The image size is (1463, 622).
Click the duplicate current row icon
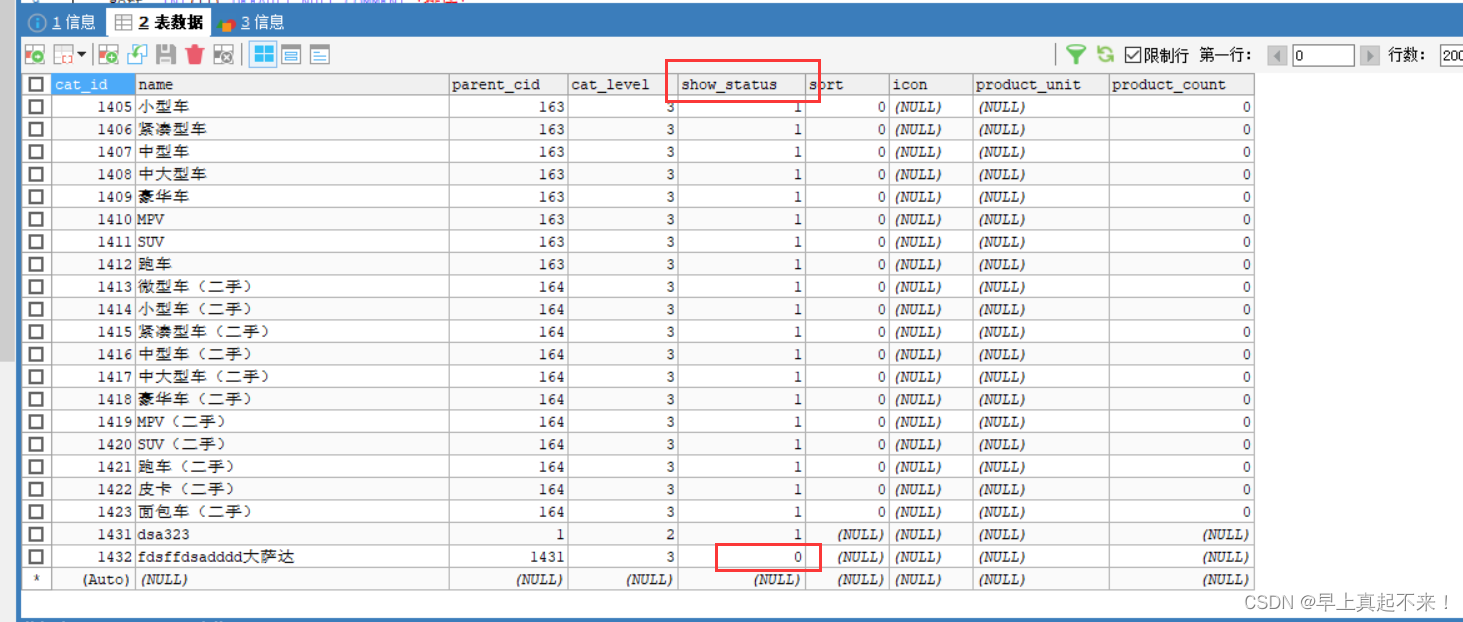point(137,54)
